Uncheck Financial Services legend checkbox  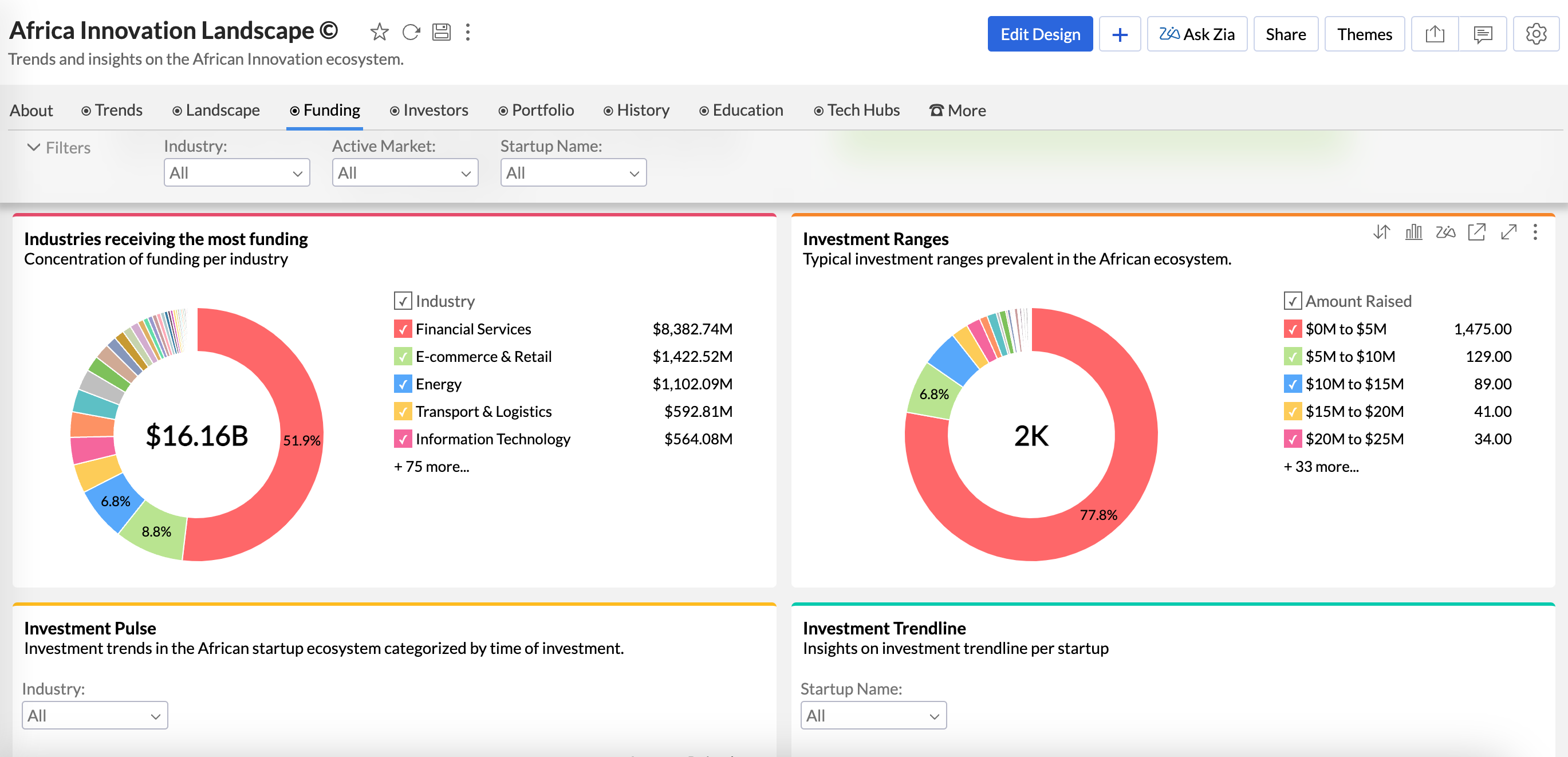[403, 329]
